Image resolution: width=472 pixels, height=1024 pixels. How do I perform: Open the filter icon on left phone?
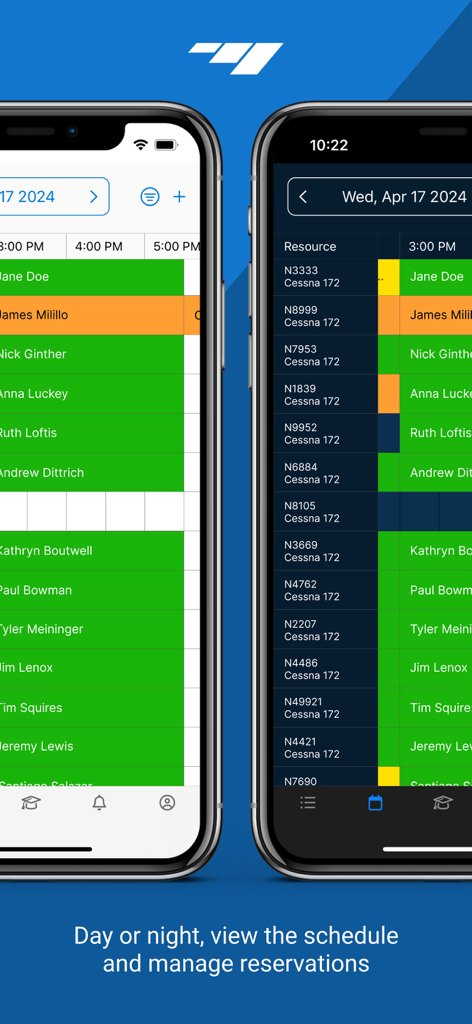[x=150, y=197]
